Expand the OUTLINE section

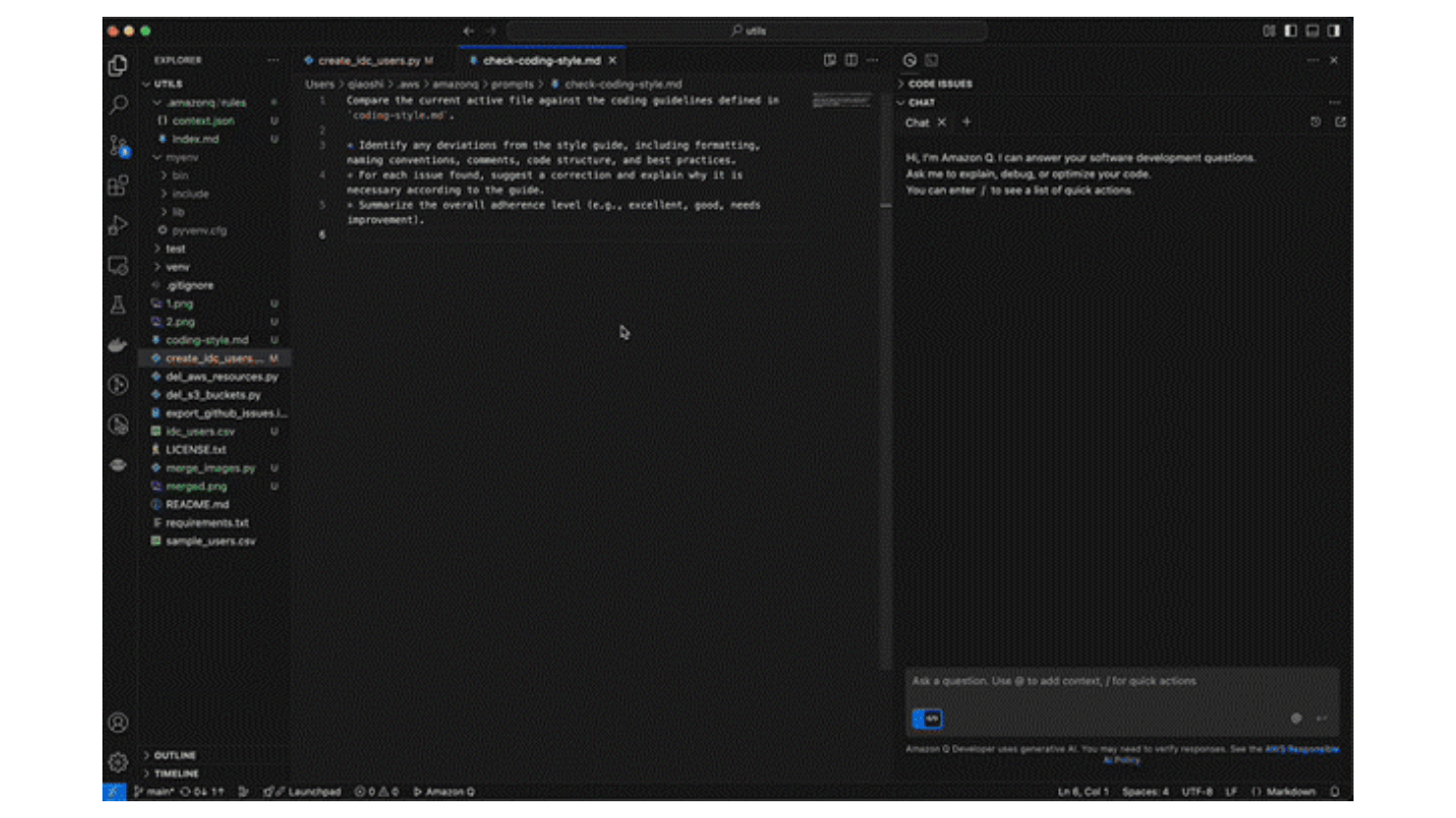(x=174, y=755)
